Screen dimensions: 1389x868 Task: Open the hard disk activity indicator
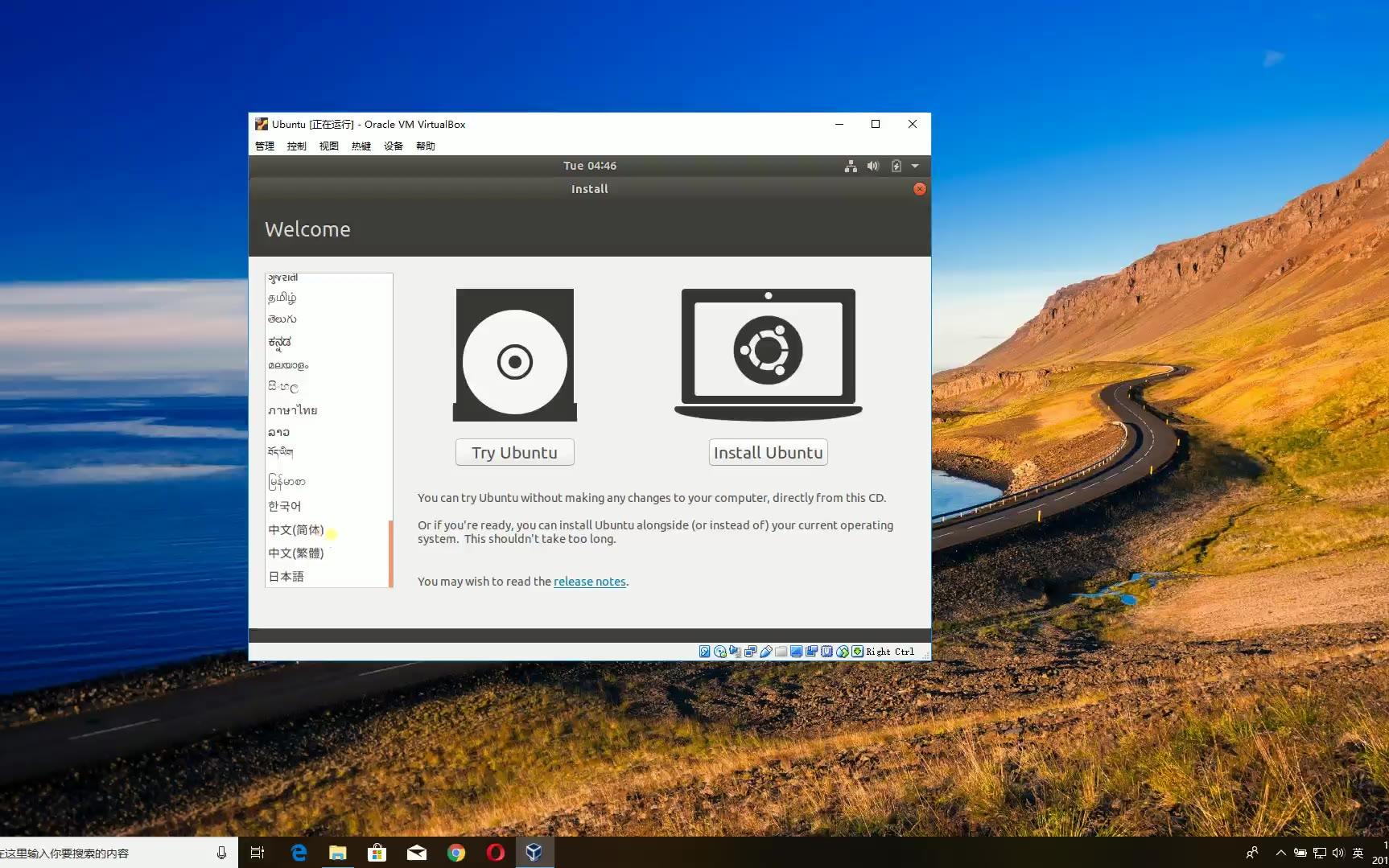(704, 652)
